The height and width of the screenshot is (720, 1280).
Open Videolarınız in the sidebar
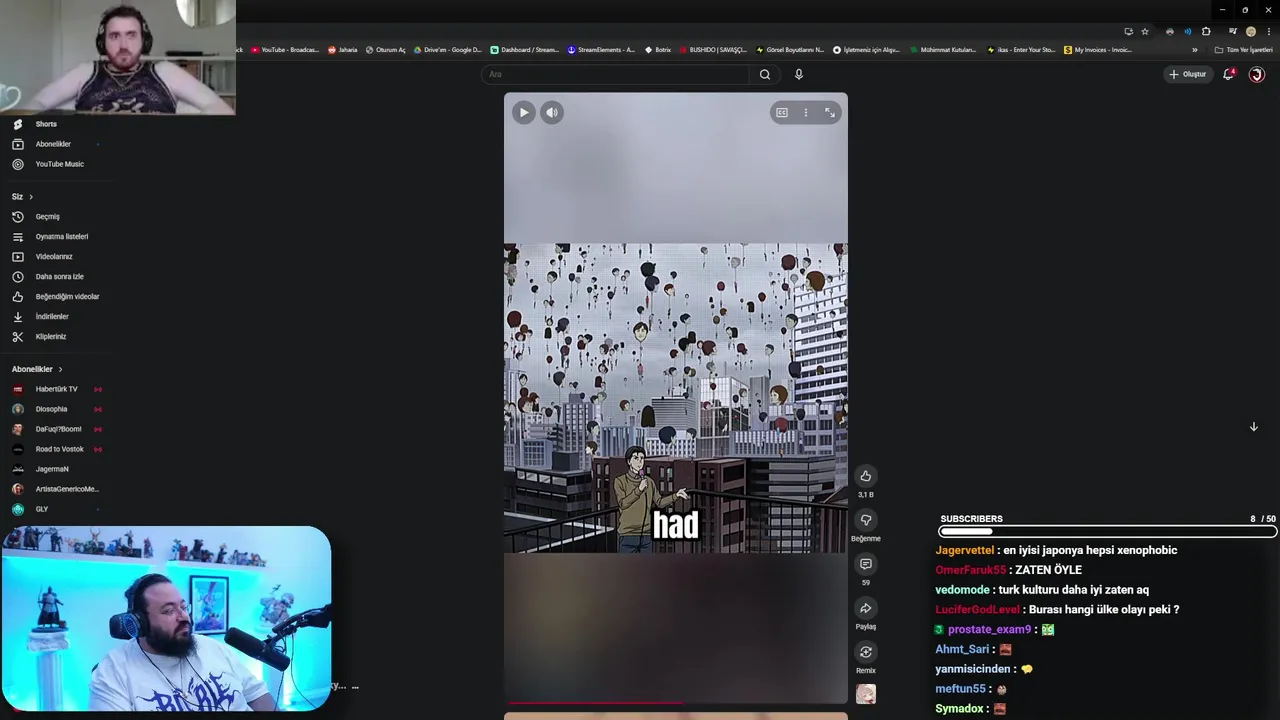pyautogui.click(x=54, y=257)
